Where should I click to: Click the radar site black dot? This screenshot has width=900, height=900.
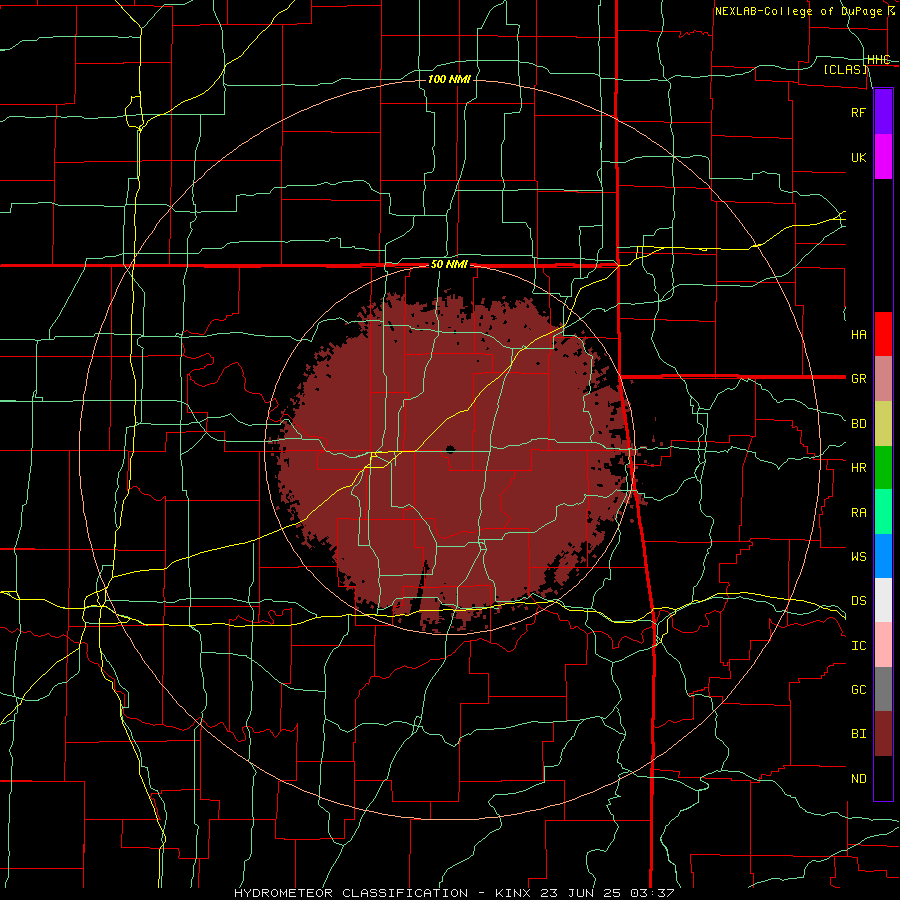tap(450, 449)
